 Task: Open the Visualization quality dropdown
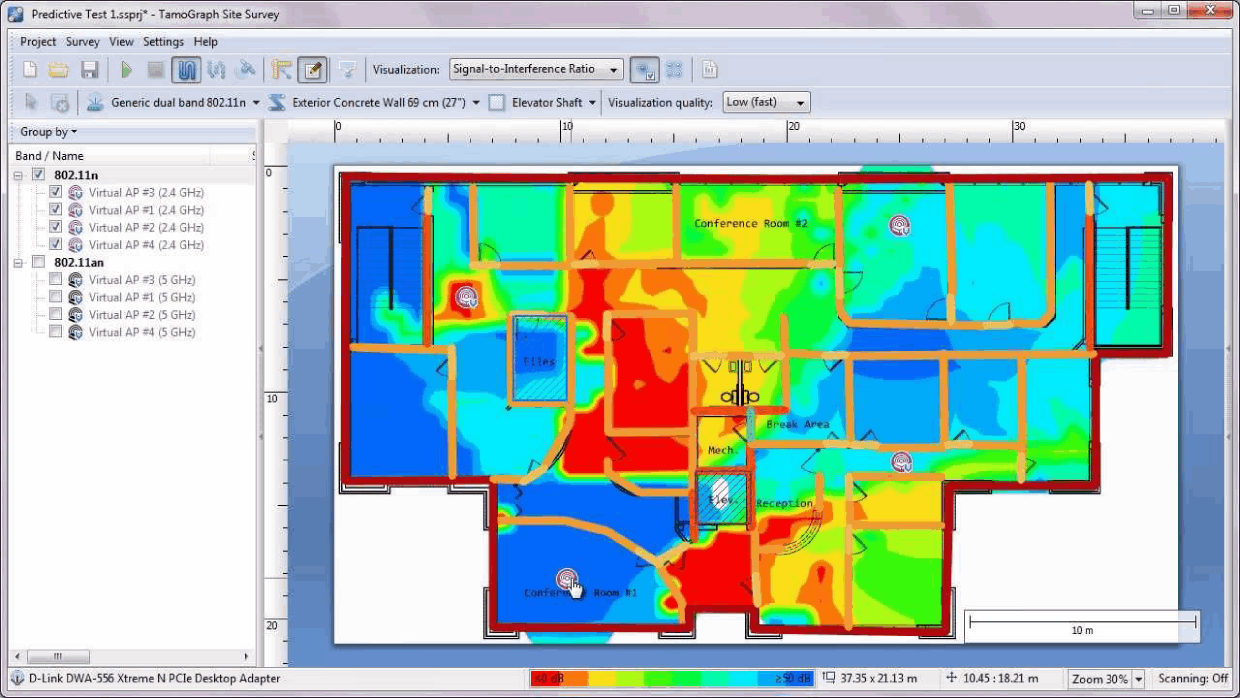765,101
